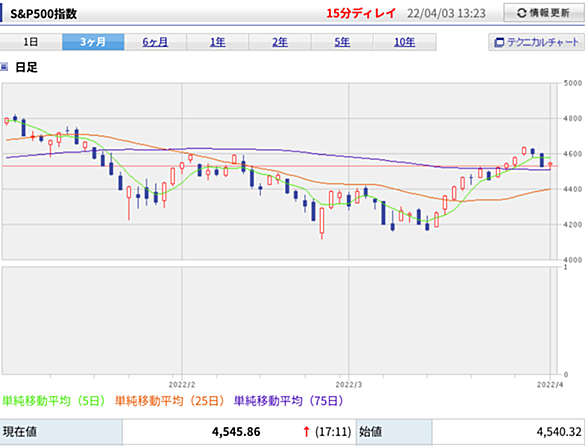
Task: Switch to the 6ヶ月 period tab
Action: coord(155,42)
